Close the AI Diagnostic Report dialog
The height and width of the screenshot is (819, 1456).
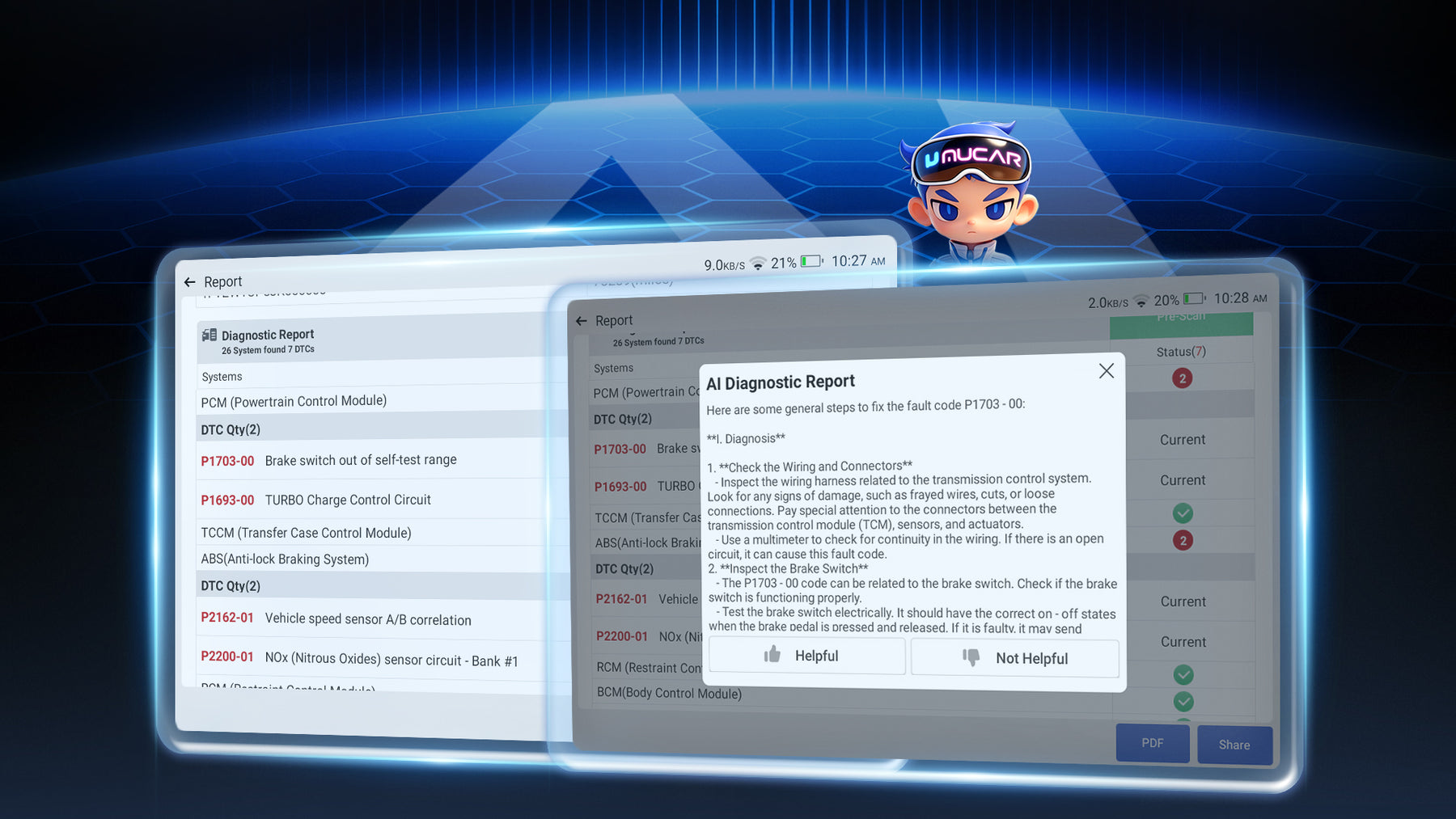1107,371
